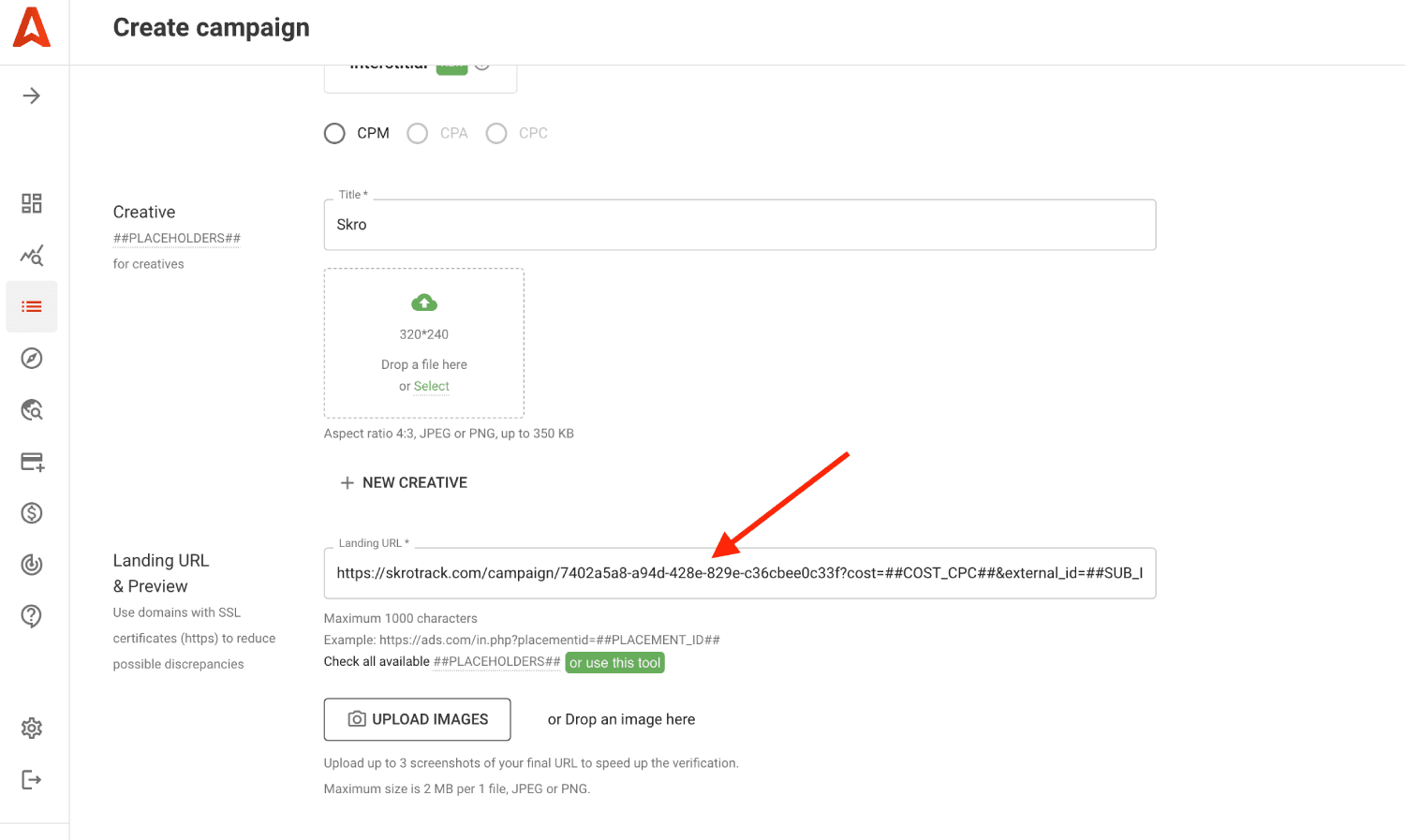
Task: Click the 'Create campaign' page heading
Action: coord(212,27)
